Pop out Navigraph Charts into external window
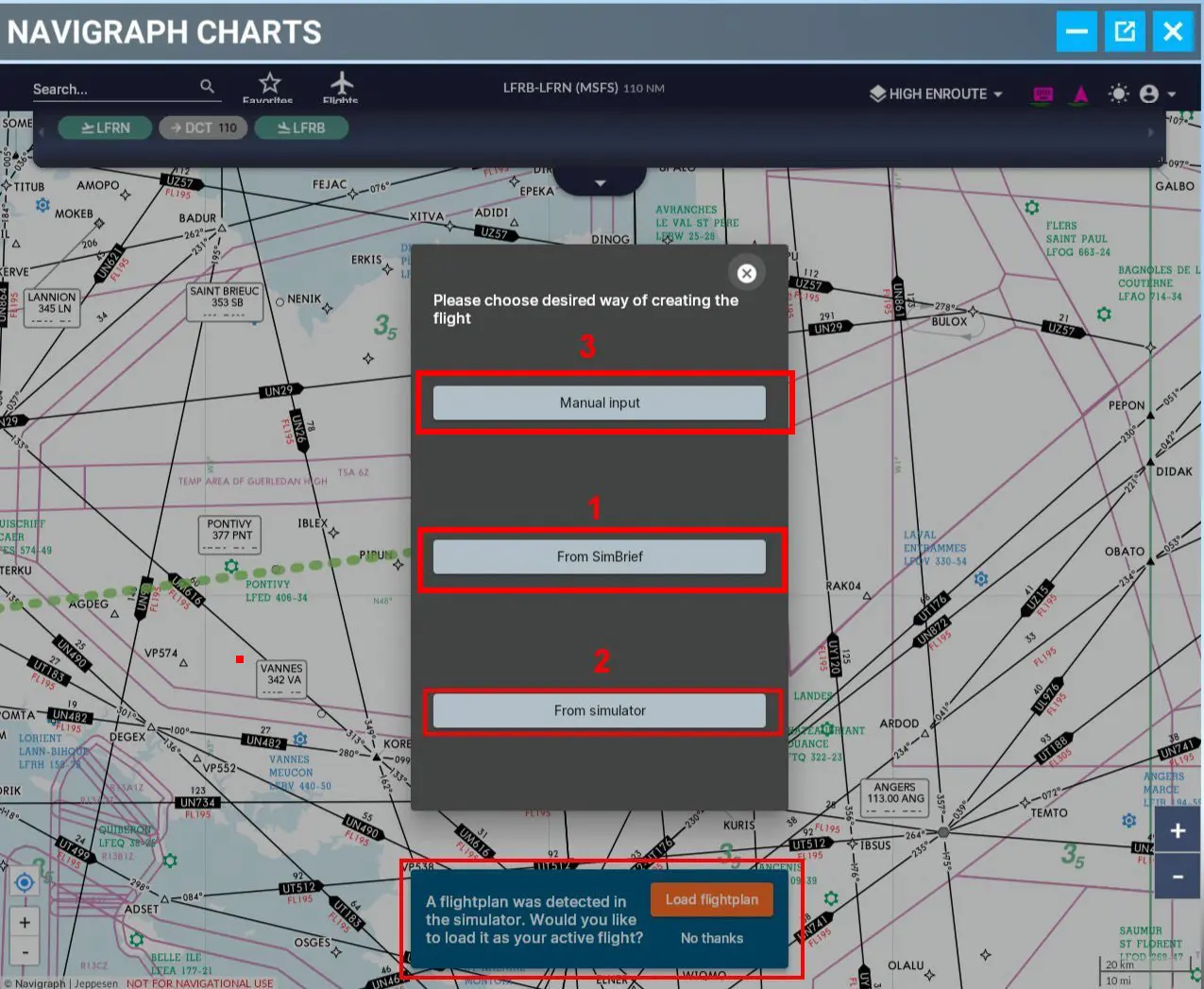 click(x=1125, y=31)
